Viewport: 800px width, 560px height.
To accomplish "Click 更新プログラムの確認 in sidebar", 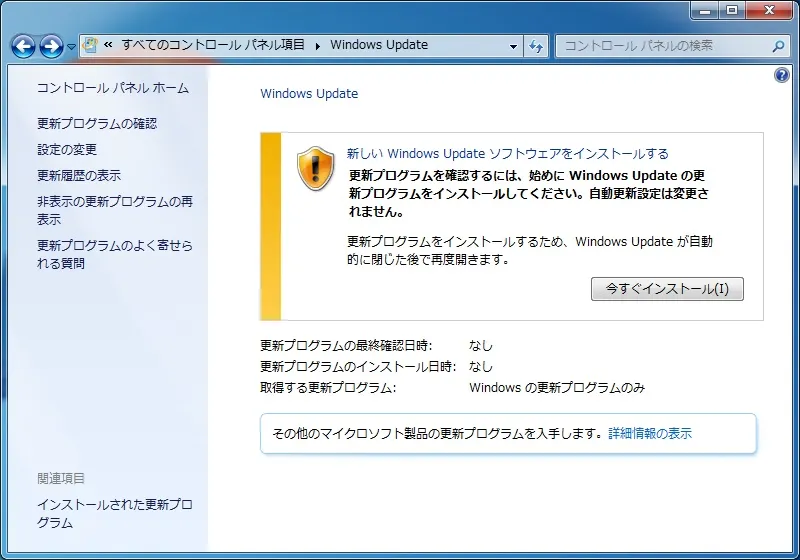I will click(x=97, y=123).
